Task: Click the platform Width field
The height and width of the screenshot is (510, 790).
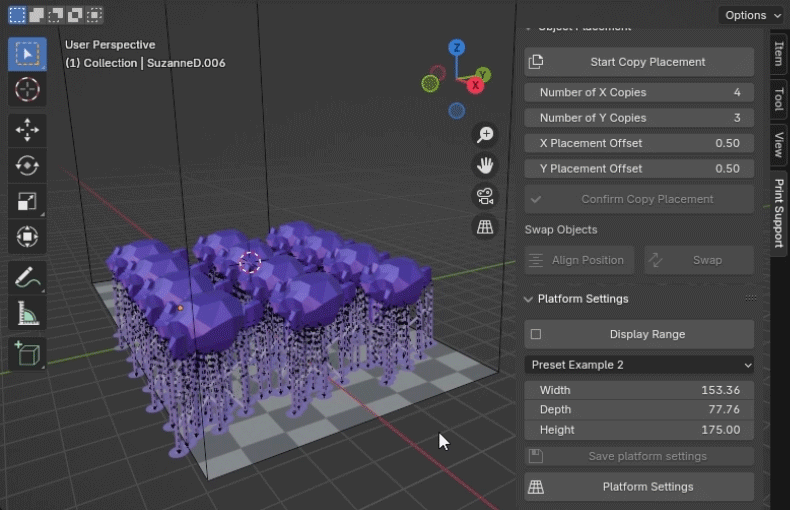Action: tap(639, 390)
